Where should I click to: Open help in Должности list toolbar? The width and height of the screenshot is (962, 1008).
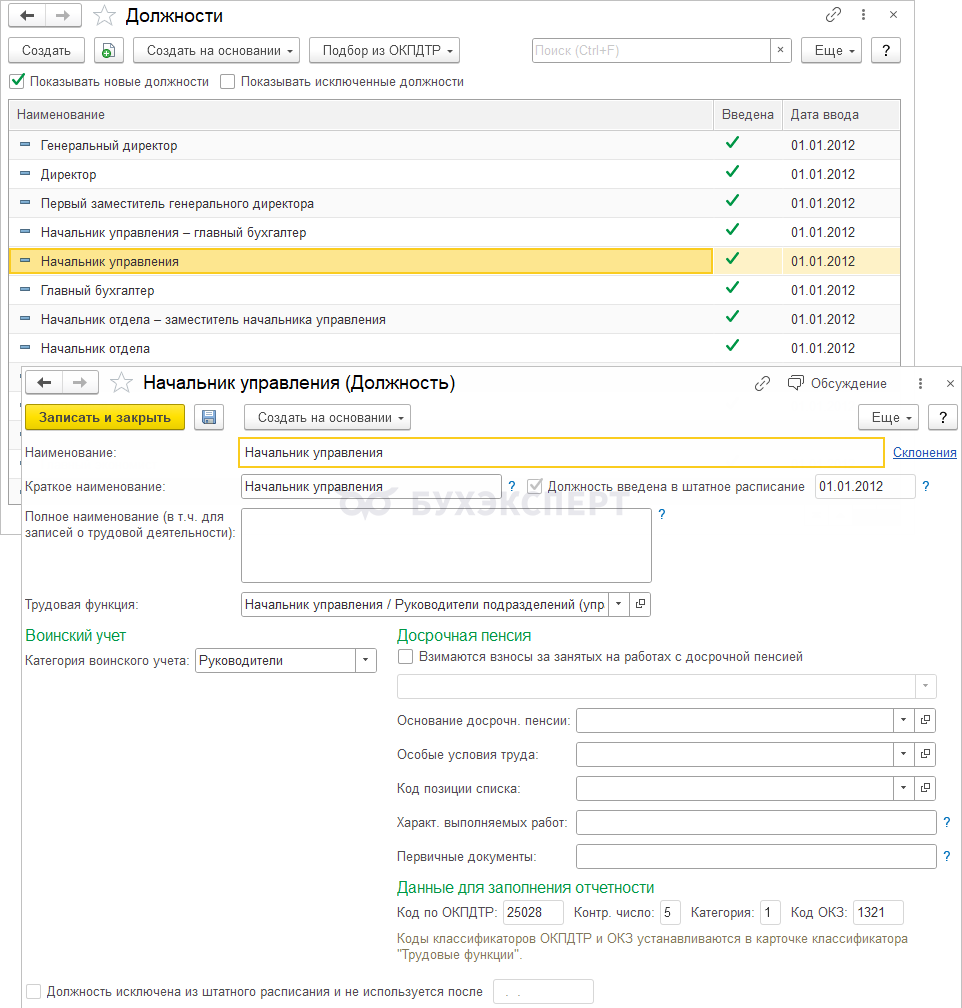(x=886, y=50)
